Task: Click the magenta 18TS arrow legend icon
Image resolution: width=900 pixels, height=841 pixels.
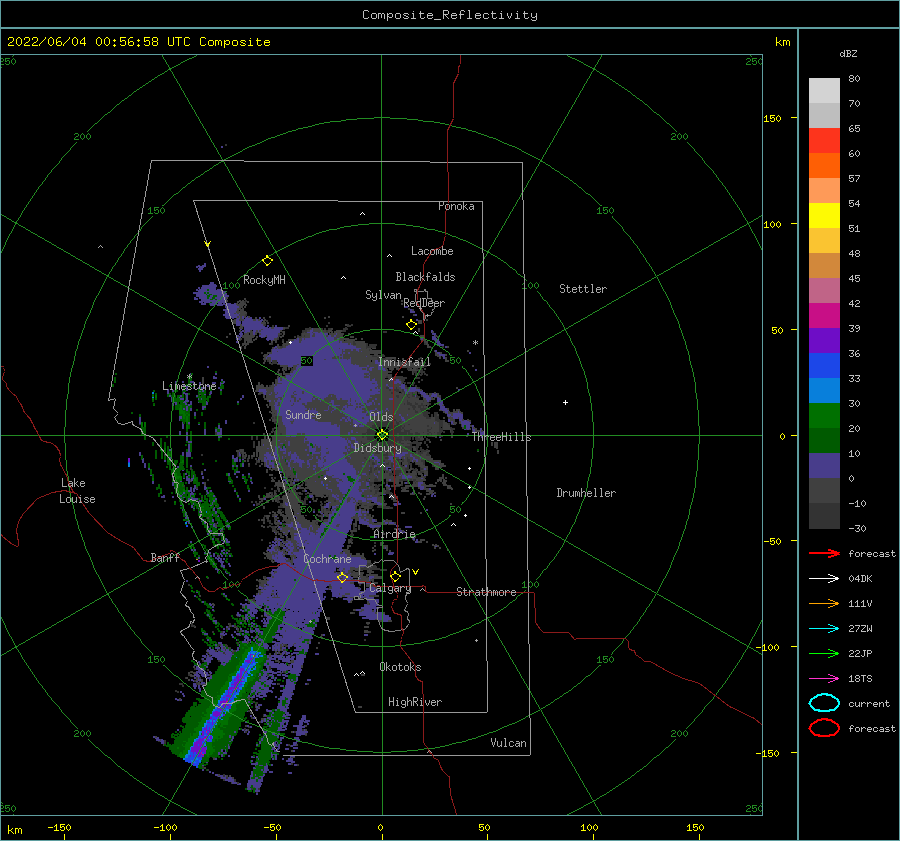Action: click(x=824, y=679)
